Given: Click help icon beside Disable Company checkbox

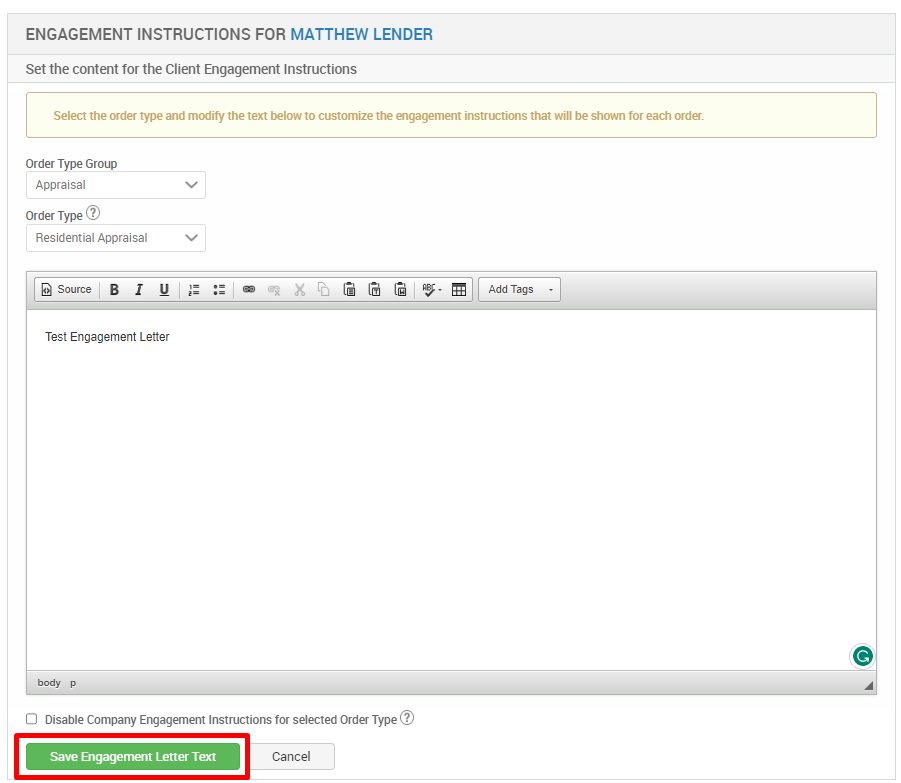Looking at the screenshot, I should pos(407,718).
